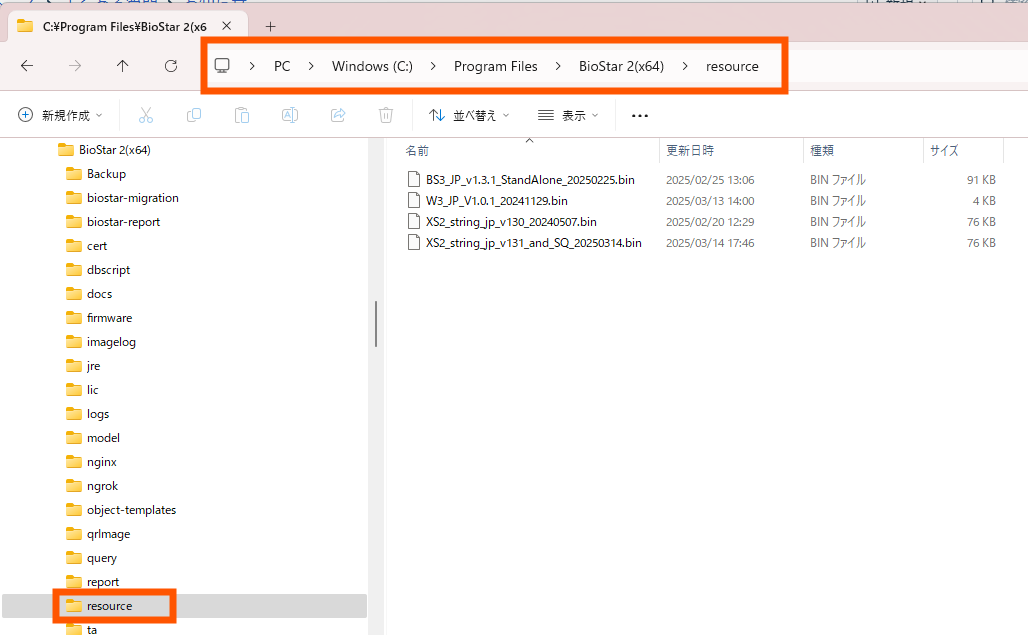The height and width of the screenshot is (635, 1028).
Task: Click file icon of XS2_string_jp_v130_20240507.bin
Action: 414,221
